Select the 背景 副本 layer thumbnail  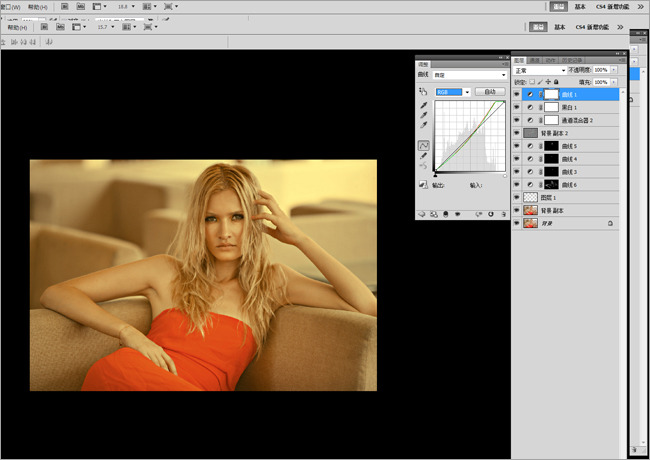530,210
